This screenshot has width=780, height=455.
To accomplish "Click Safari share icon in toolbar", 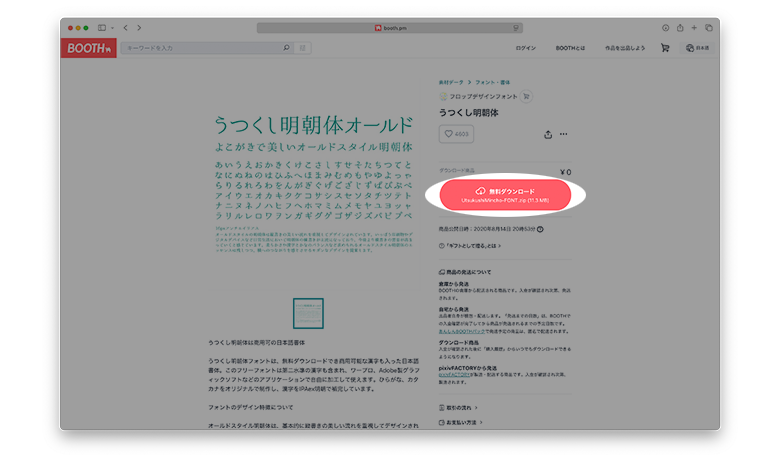I will pyautogui.click(x=680, y=28).
